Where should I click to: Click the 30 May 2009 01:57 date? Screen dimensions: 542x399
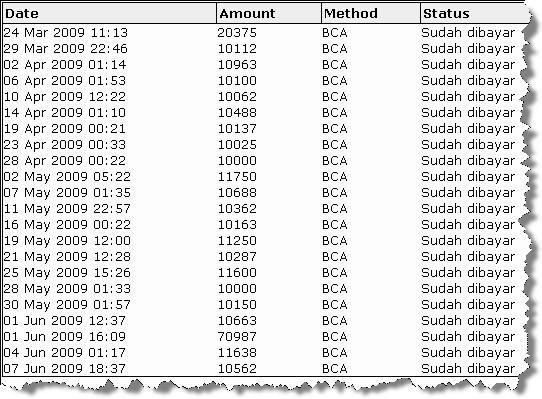(67, 305)
